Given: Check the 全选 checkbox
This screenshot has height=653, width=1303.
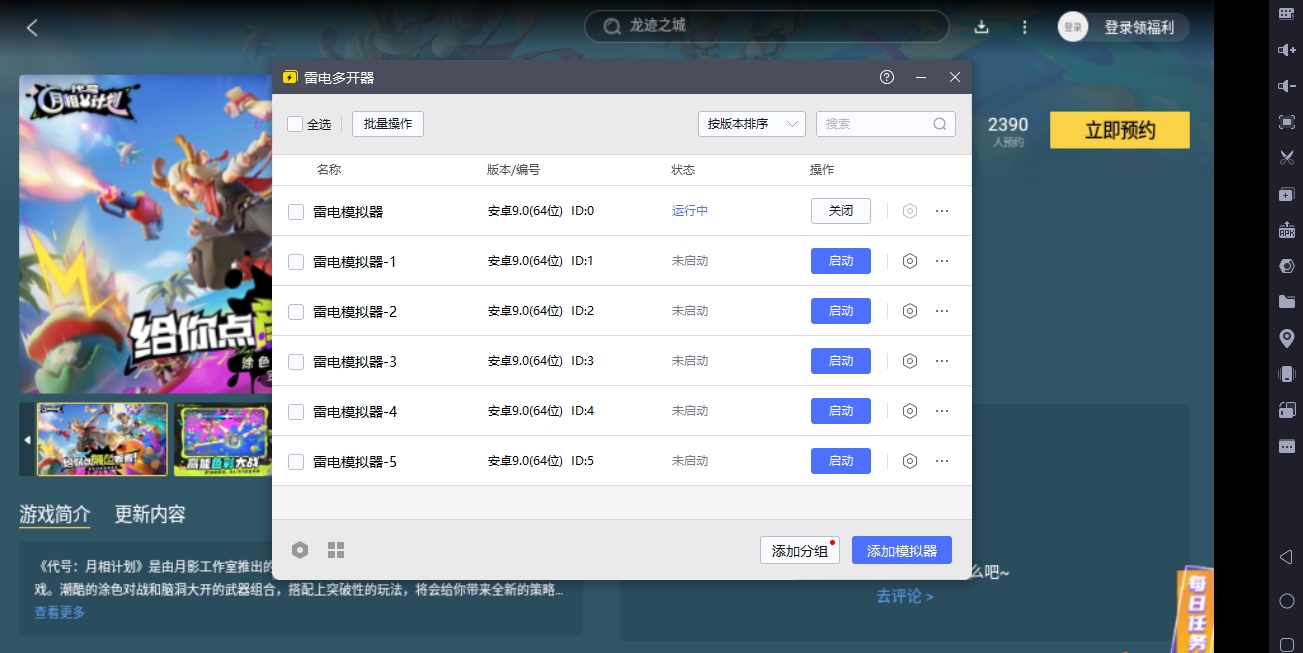Looking at the screenshot, I should (295, 124).
